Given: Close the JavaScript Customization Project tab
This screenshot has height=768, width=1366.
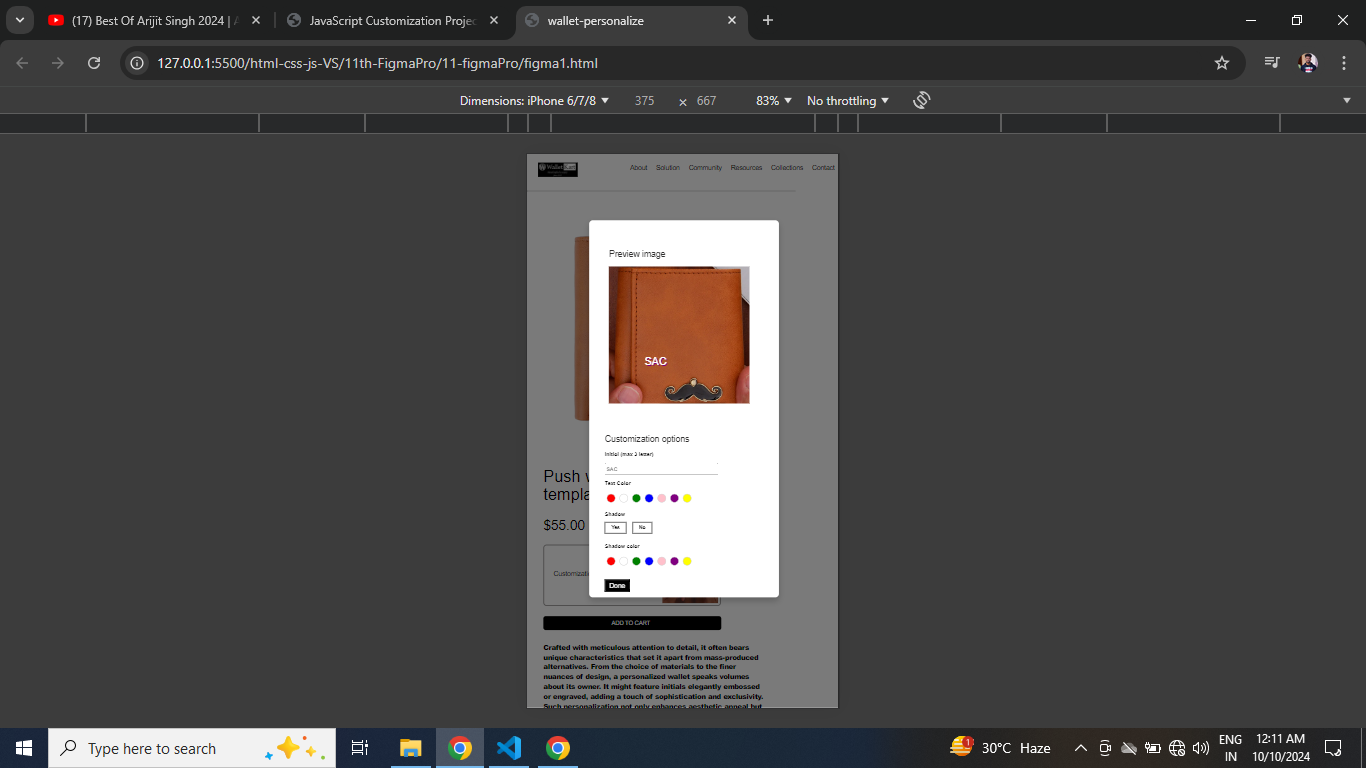Looking at the screenshot, I should 494,20.
